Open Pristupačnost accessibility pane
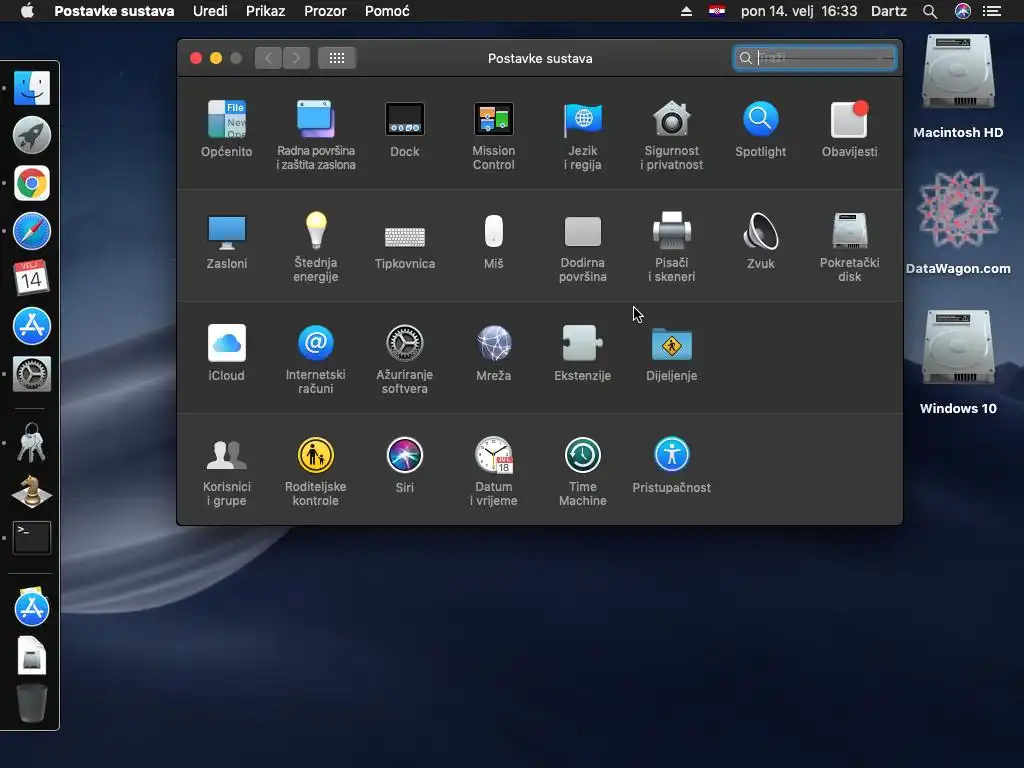This screenshot has height=768, width=1024. click(x=671, y=466)
